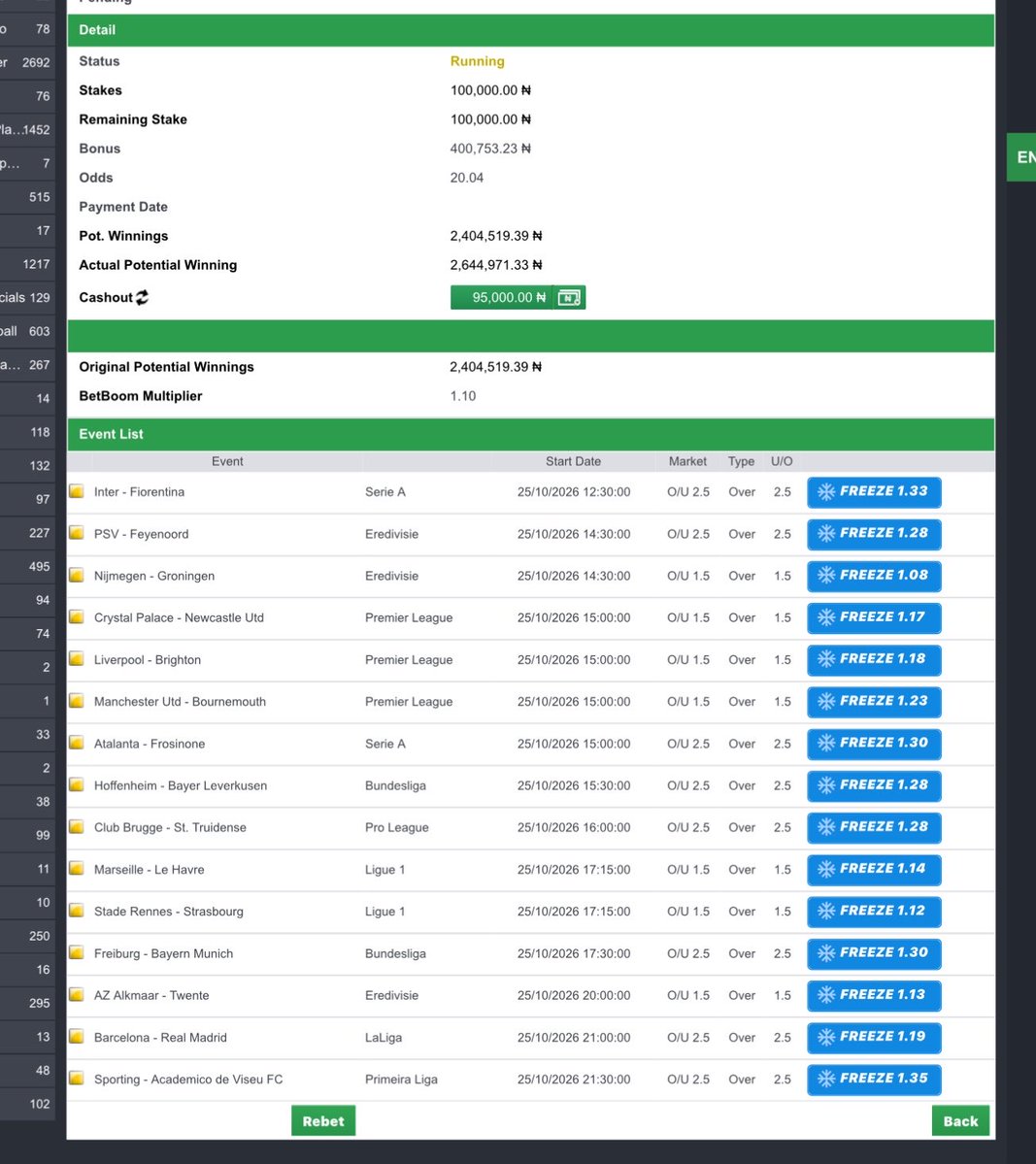Screen dimensions: 1036x1164
Task: Click the yellow status icon for Inter - Fiorentina
Action: [77, 491]
